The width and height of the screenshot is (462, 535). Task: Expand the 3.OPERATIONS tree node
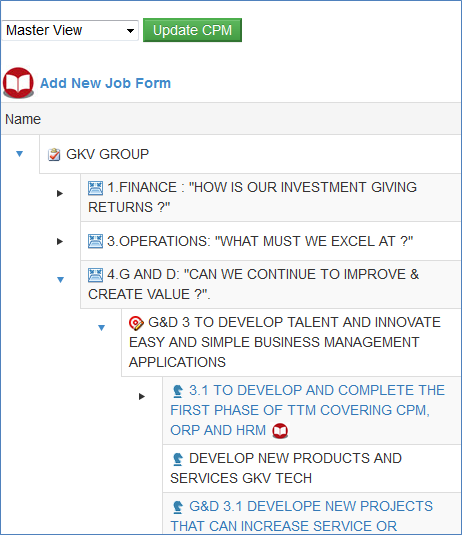60,242
